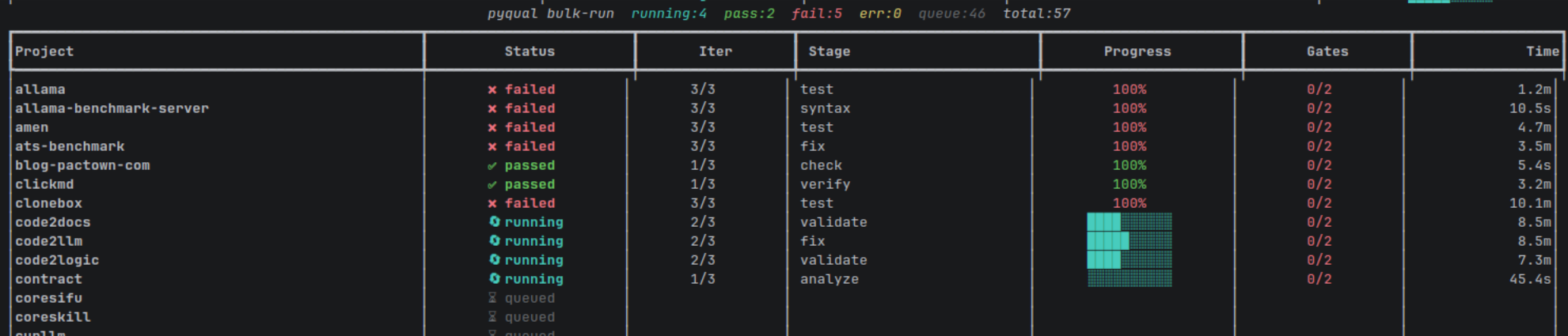Click the queue:46 counter in summary line
Image resolution: width=1568 pixels, height=336 pixels.
[952, 13]
